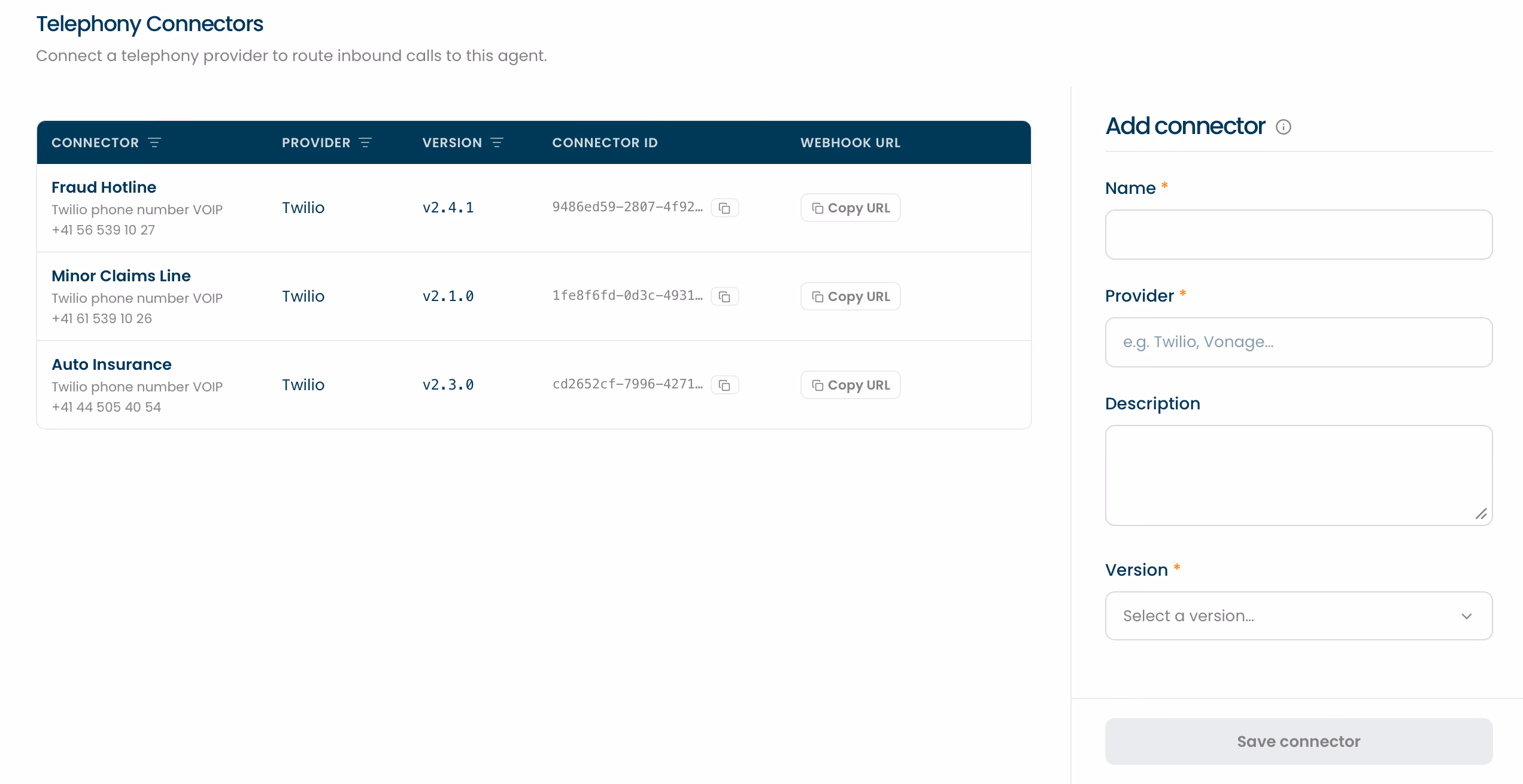Click Twilio provider in Fraud Hotline row

click(303, 208)
